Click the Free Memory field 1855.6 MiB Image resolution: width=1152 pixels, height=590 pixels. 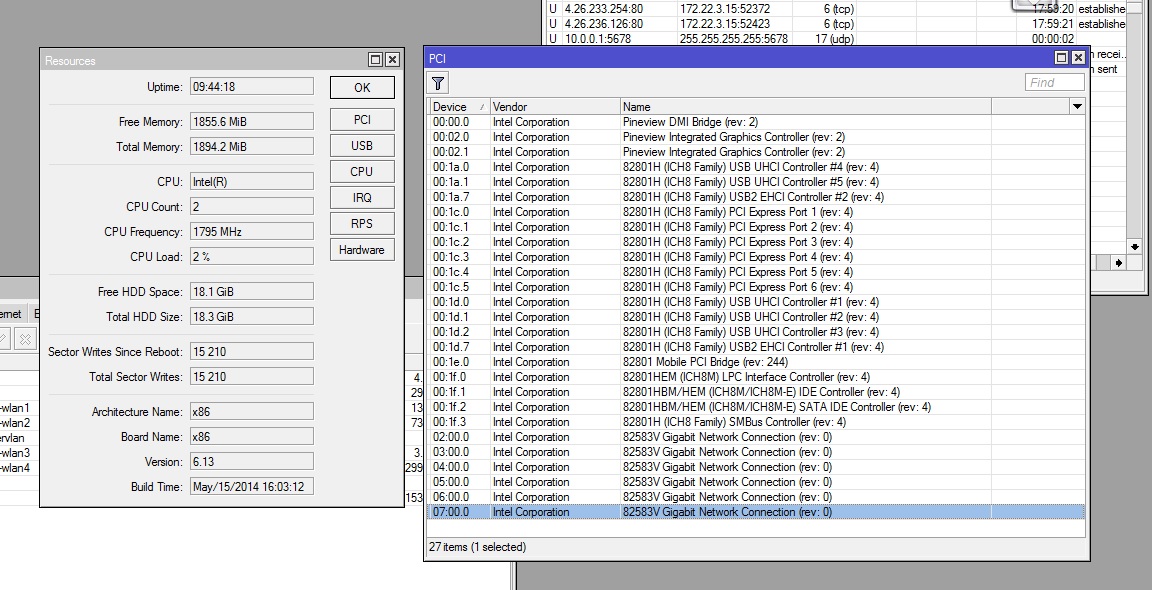(x=252, y=122)
